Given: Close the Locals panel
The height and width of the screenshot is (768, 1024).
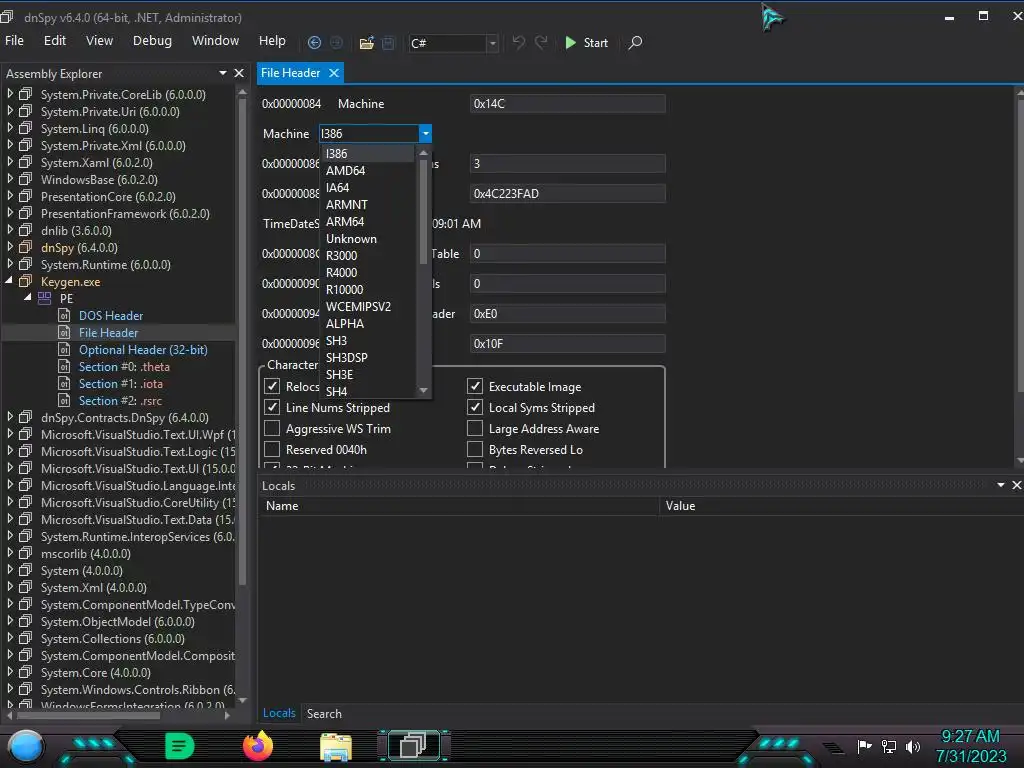Looking at the screenshot, I should point(1016,485).
